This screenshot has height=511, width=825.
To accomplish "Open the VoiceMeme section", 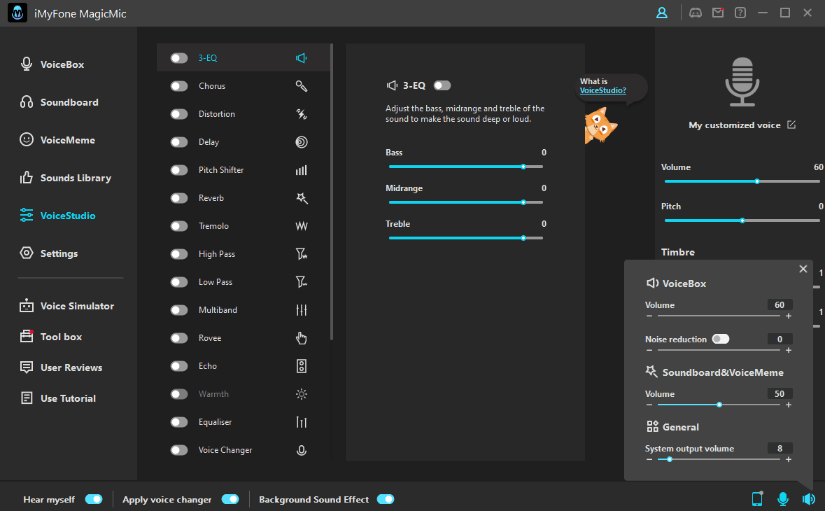I will tap(57, 140).
